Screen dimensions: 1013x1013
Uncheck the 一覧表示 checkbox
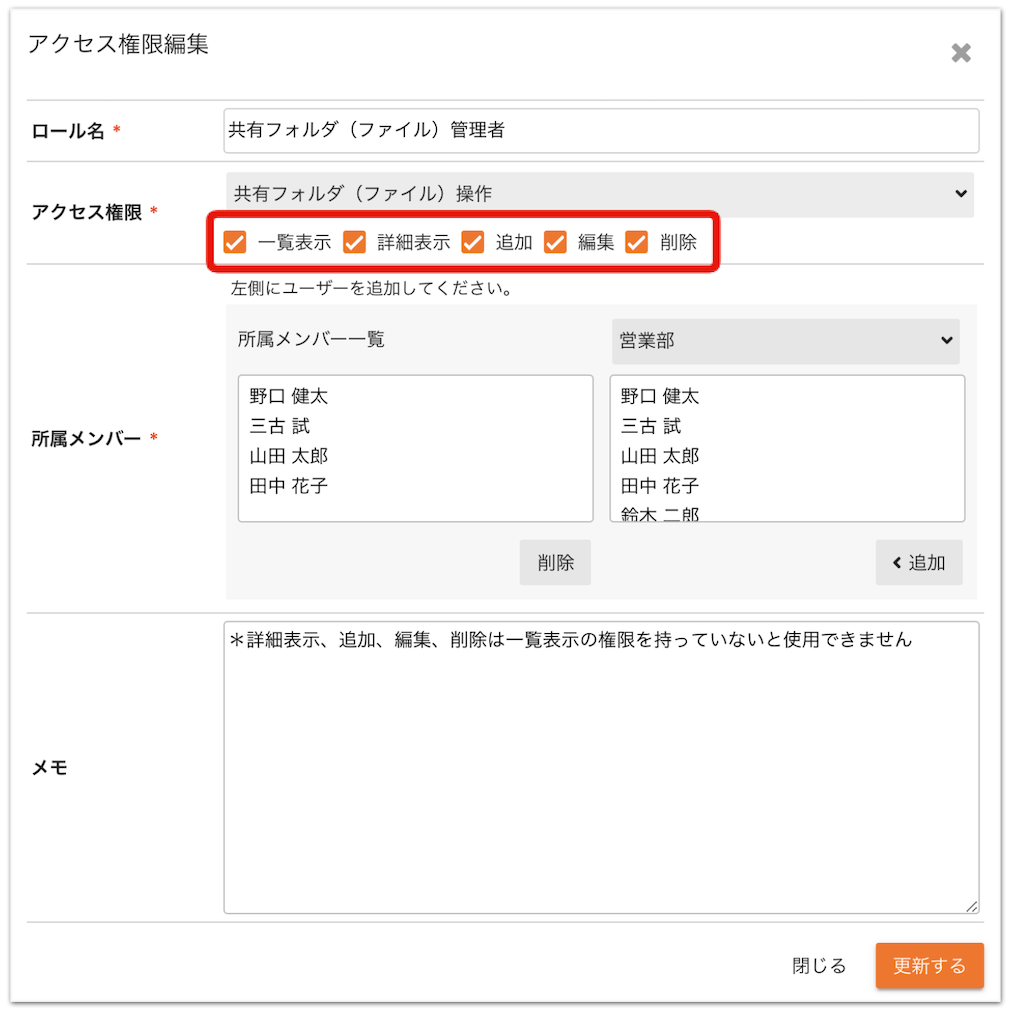(235, 242)
